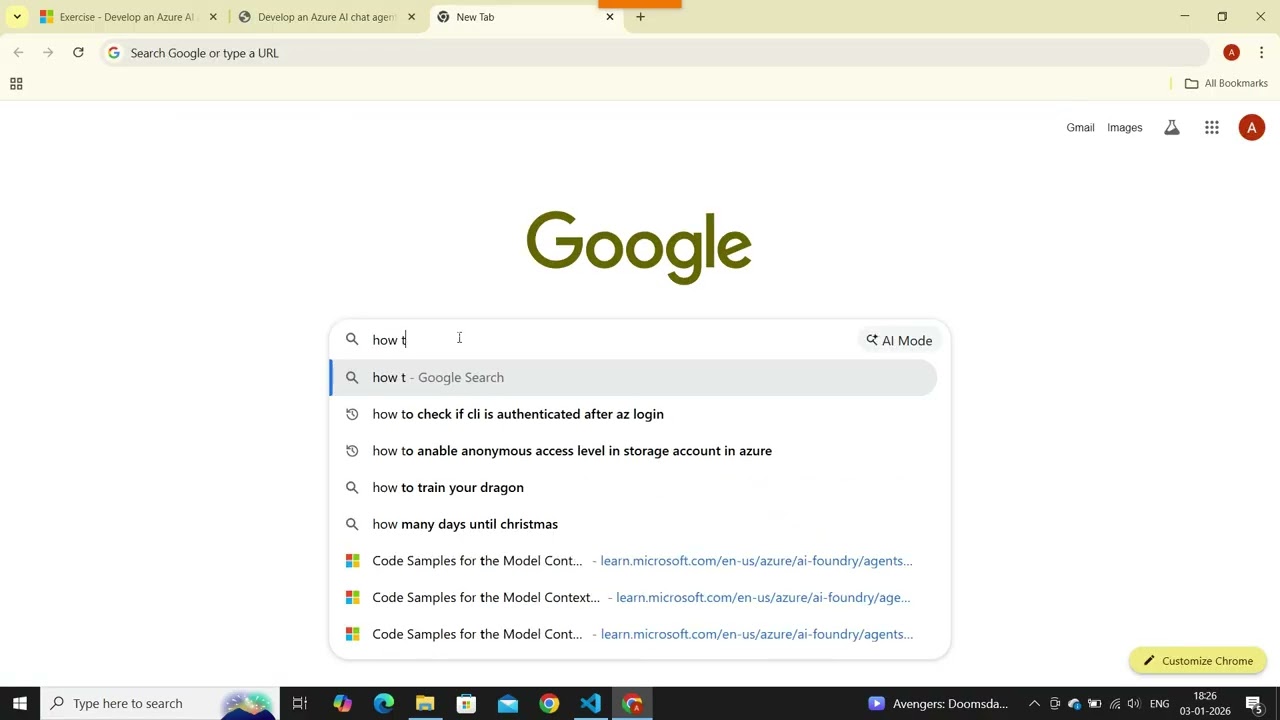This screenshot has width=1280, height=720.
Task: Click search icon beside 'train your dragon'
Action: (352, 488)
